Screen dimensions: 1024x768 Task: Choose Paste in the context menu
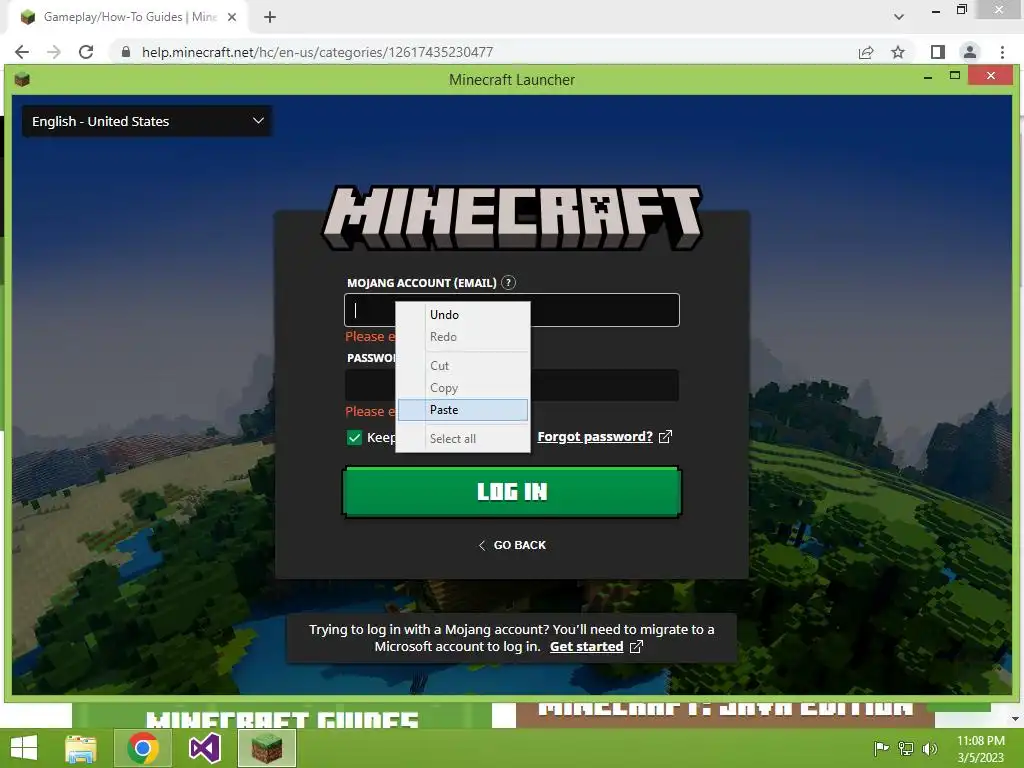tap(463, 410)
